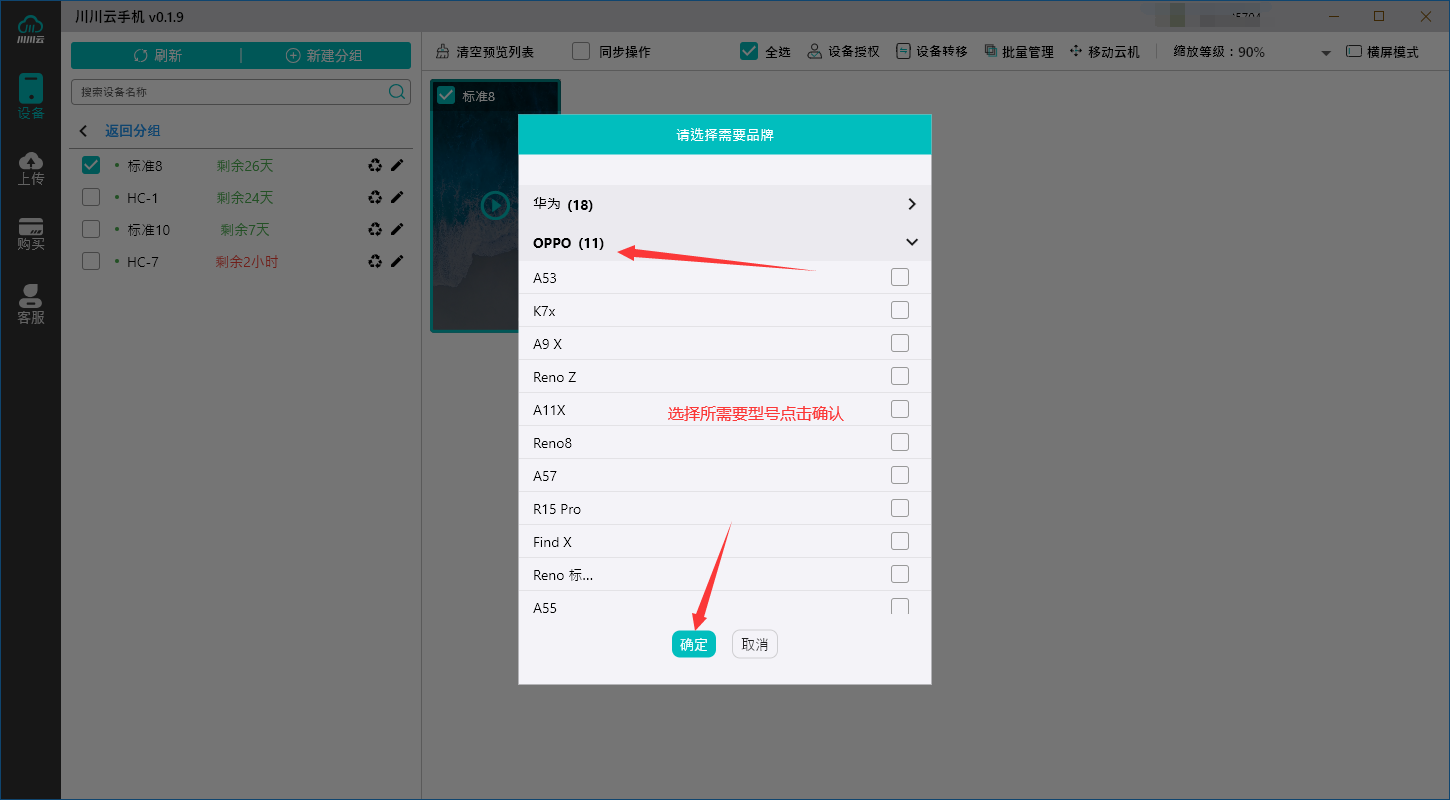Click the 设备转移 device transfer icon
1450x800 pixels.
(x=930, y=51)
